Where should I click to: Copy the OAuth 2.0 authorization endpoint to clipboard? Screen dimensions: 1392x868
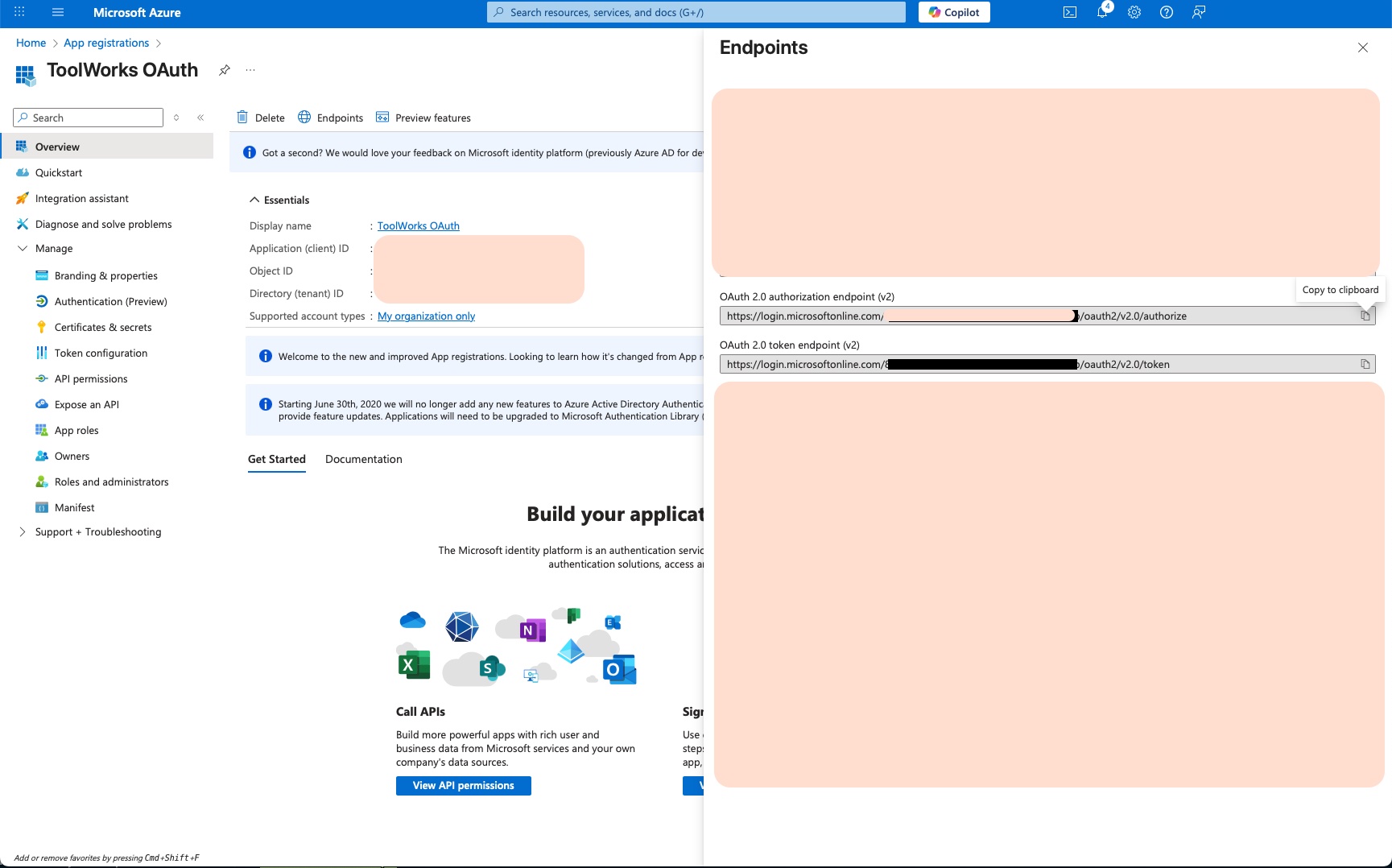[1365, 316]
